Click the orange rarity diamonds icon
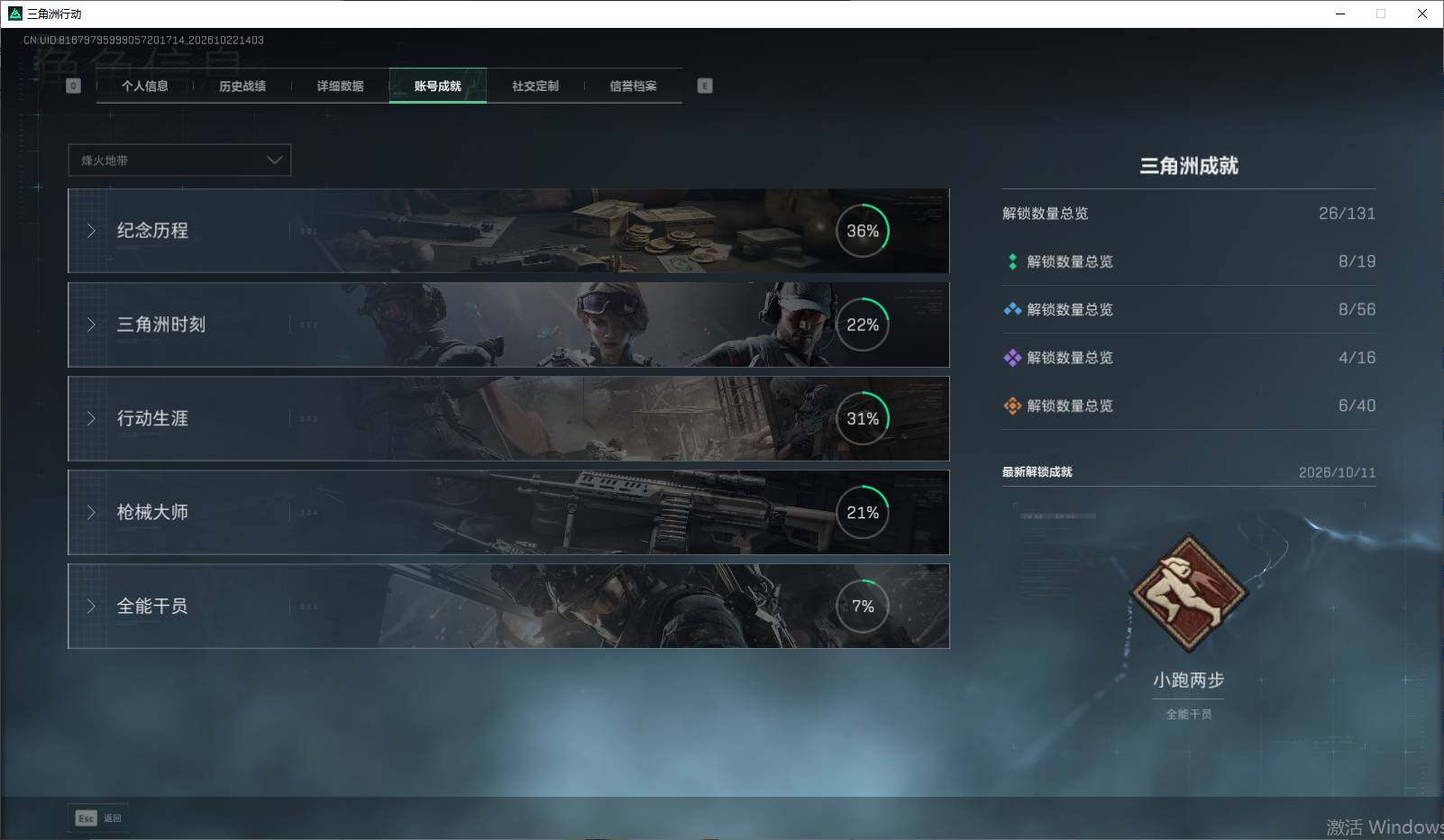Image resolution: width=1444 pixels, height=840 pixels. click(x=1012, y=406)
